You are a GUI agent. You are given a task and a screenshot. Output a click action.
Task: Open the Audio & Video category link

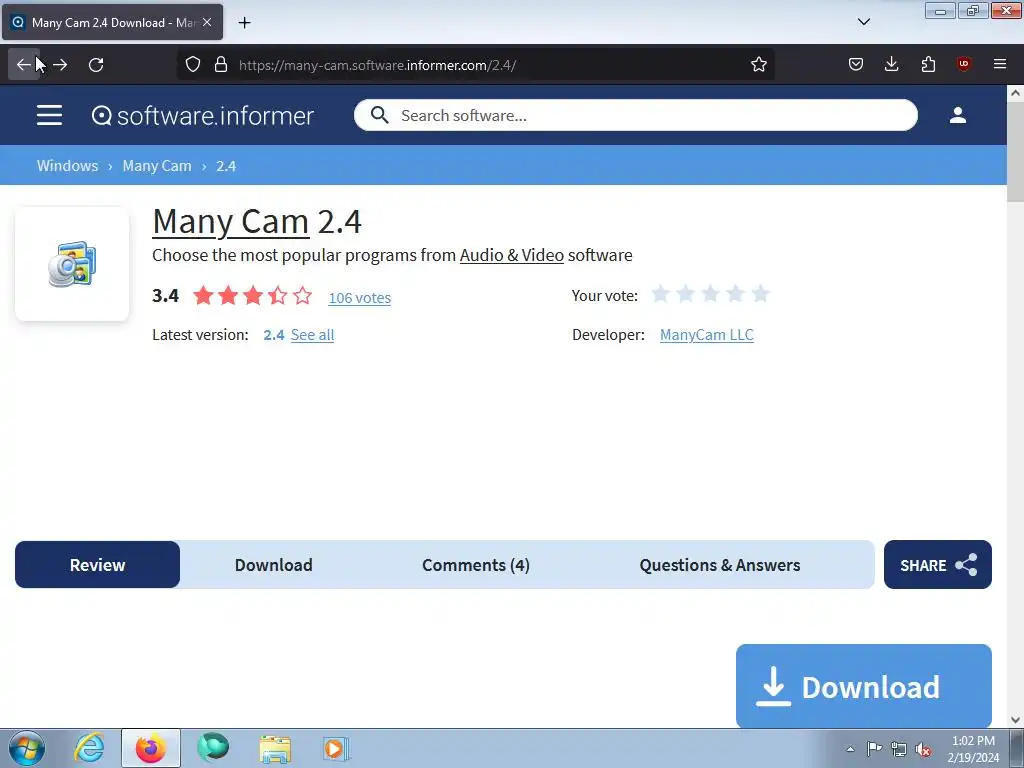pyautogui.click(x=511, y=255)
